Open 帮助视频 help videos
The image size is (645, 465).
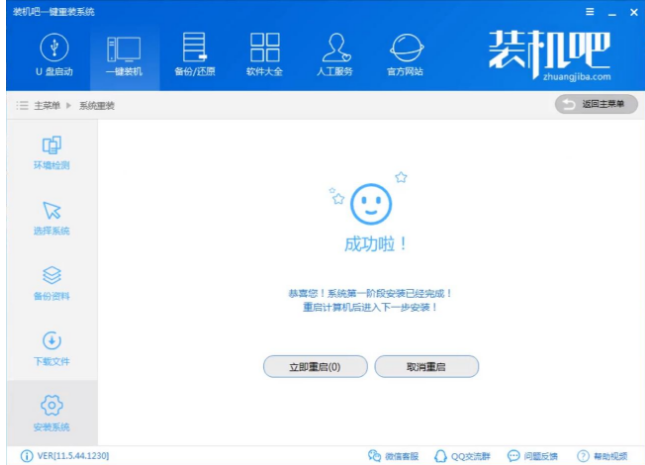(603, 456)
